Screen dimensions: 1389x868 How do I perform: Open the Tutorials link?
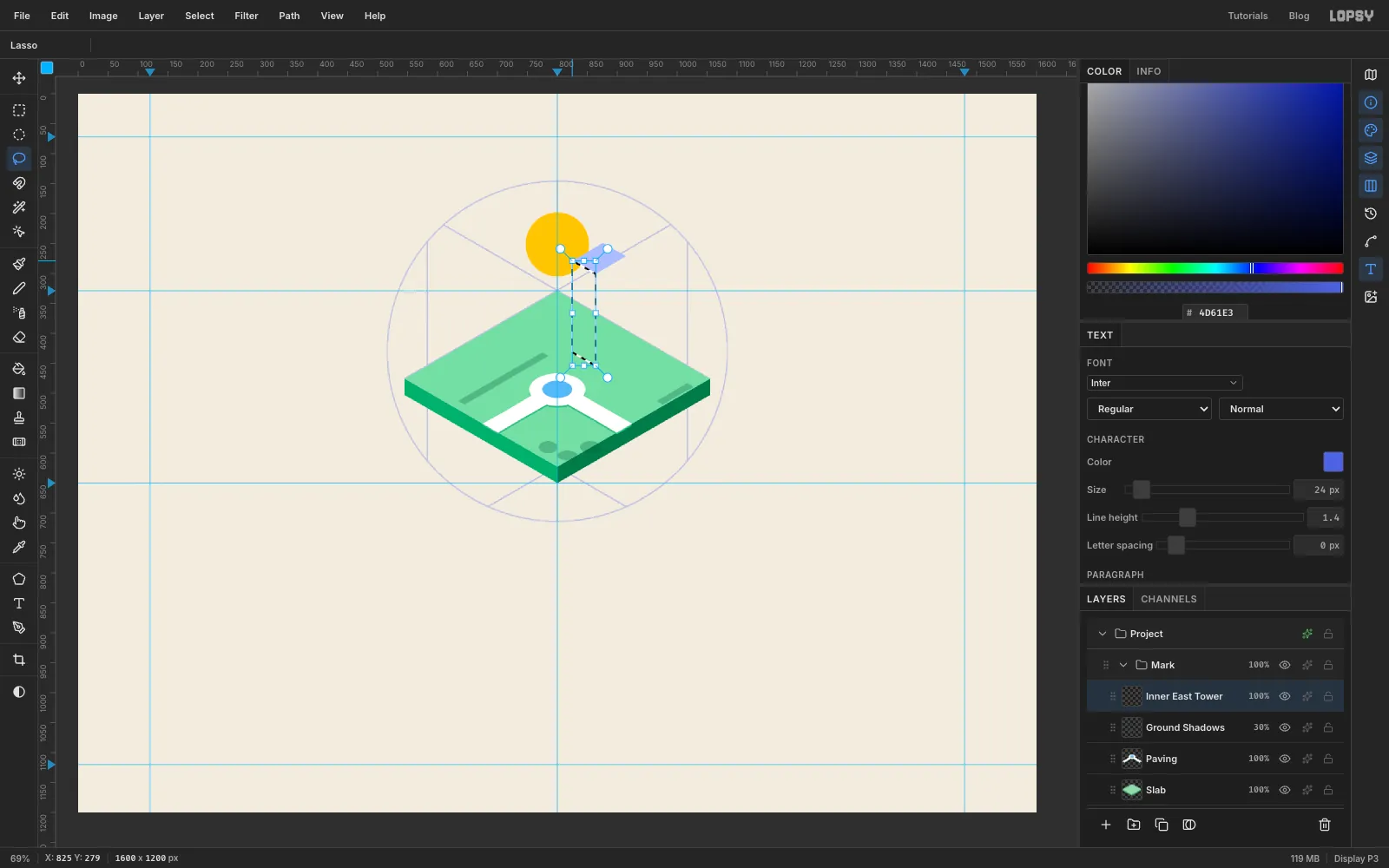pyautogui.click(x=1247, y=16)
